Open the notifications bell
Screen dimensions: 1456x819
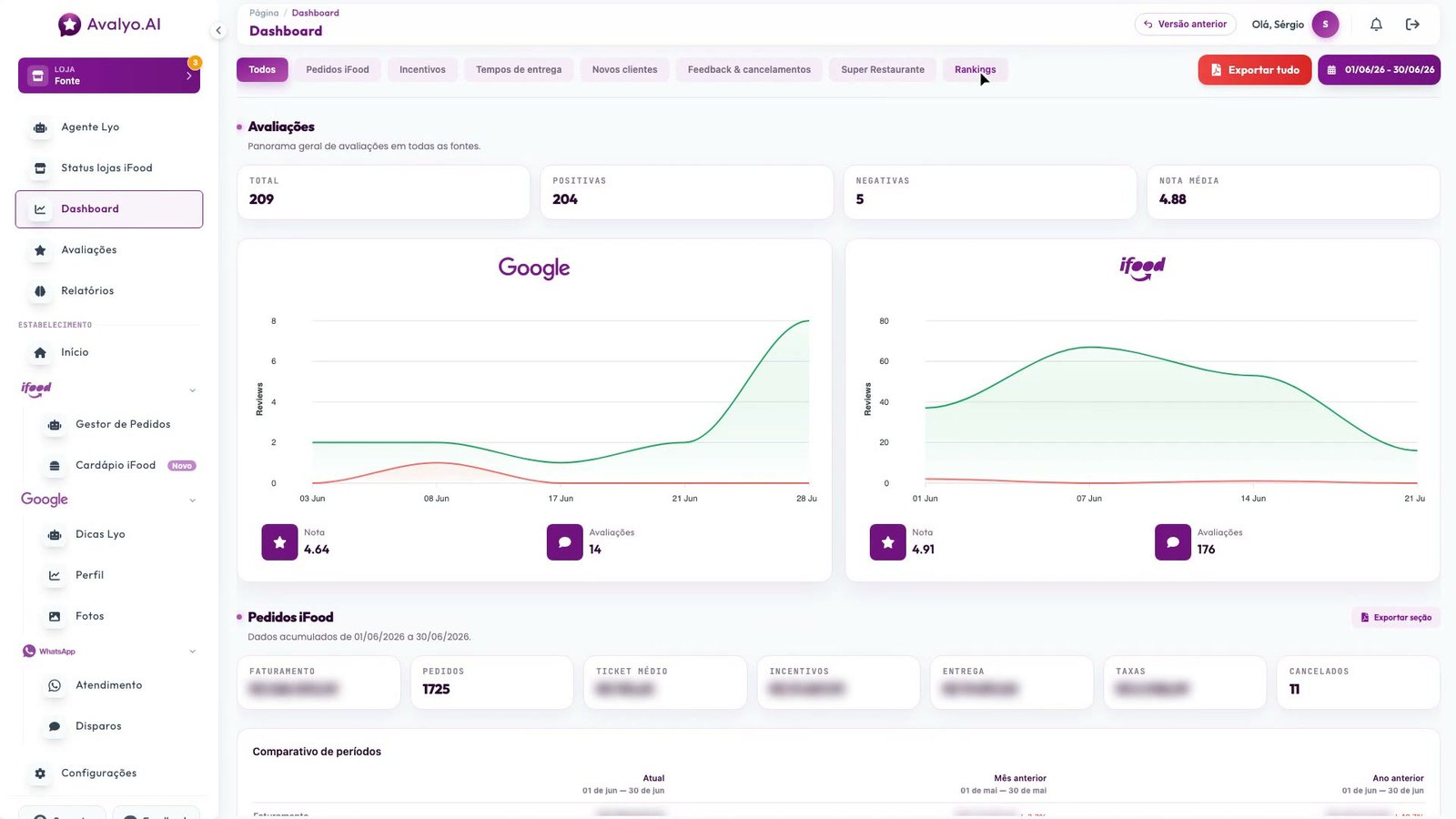(x=1376, y=25)
